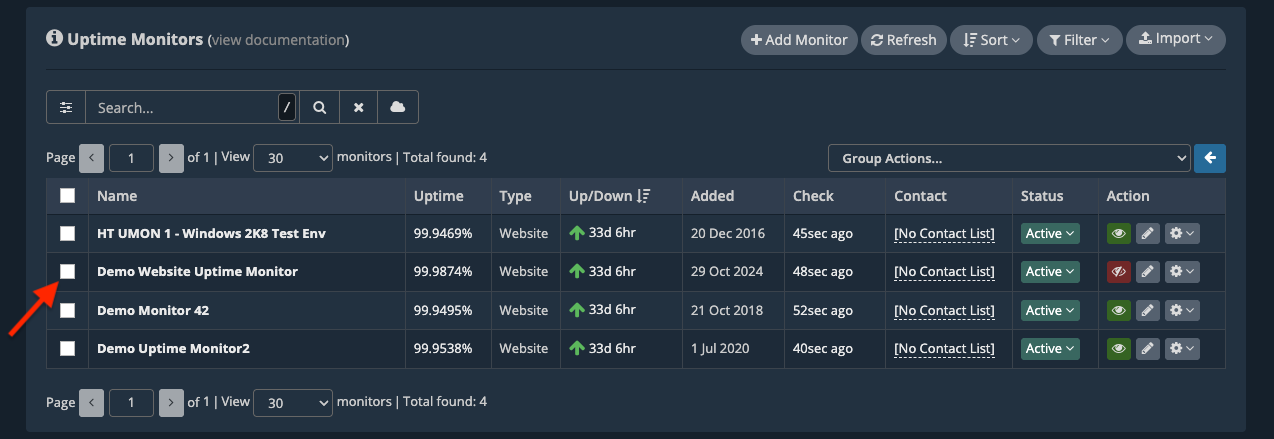Open gear settings menu for Demo Uptime Monitor2

click(1182, 349)
